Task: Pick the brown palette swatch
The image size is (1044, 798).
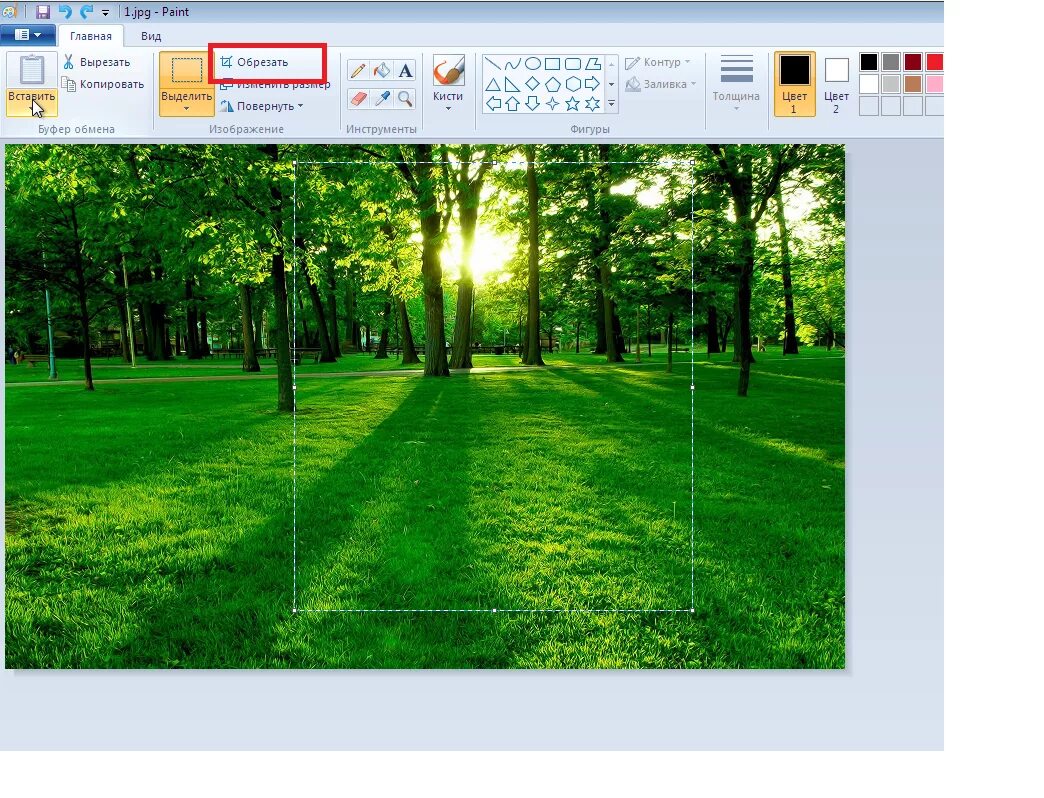Action: coord(913,84)
